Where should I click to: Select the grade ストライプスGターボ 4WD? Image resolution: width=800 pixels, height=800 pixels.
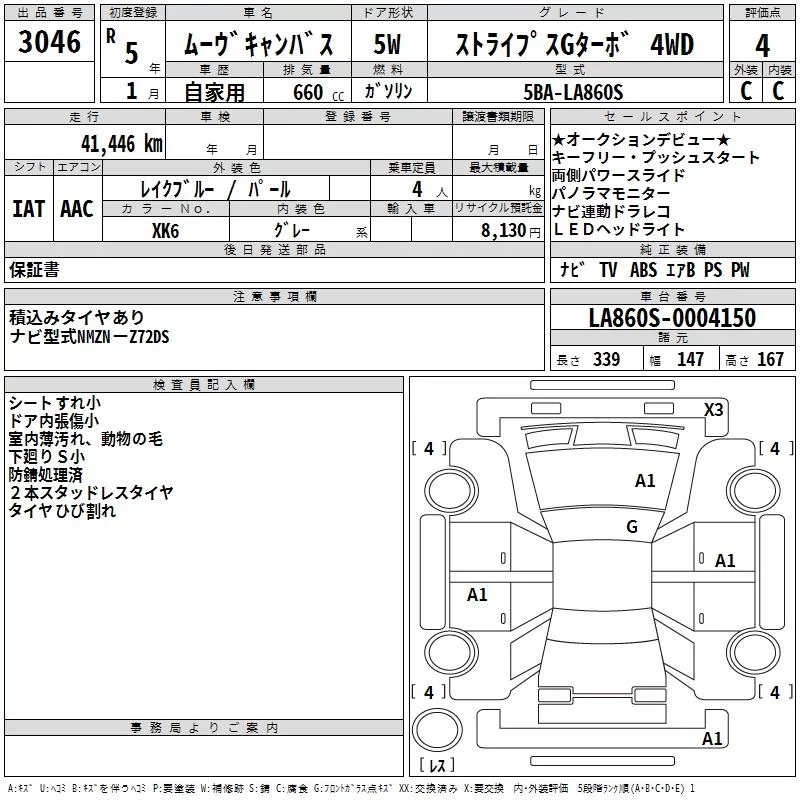point(574,44)
